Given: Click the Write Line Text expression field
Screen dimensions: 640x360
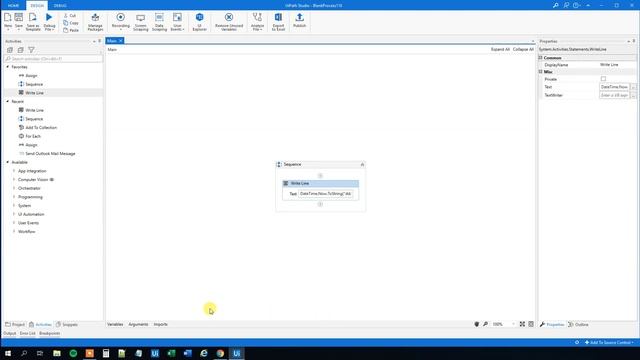Looking at the screenshot, I should 325,193.
